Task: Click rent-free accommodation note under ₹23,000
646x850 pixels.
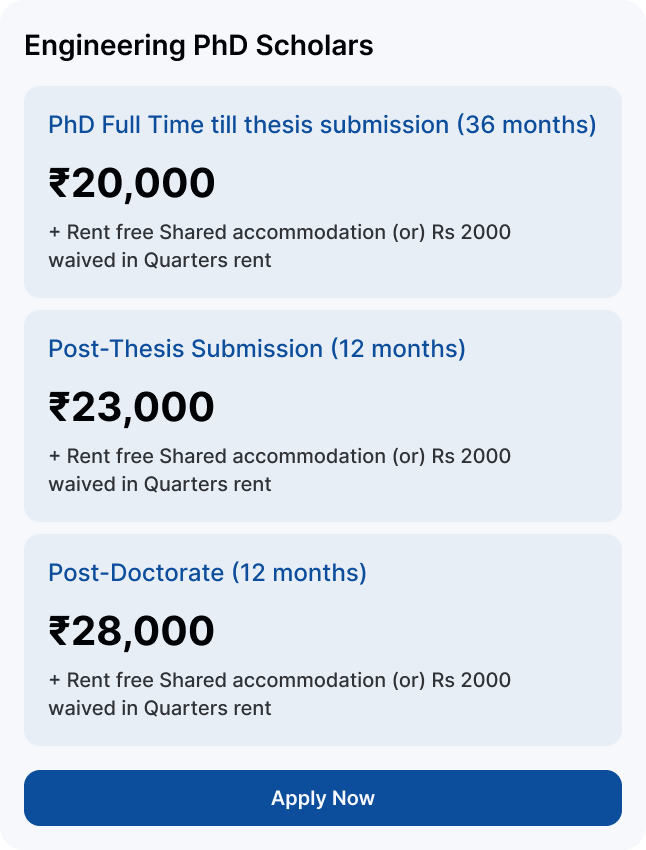Action: click(280, 470)
